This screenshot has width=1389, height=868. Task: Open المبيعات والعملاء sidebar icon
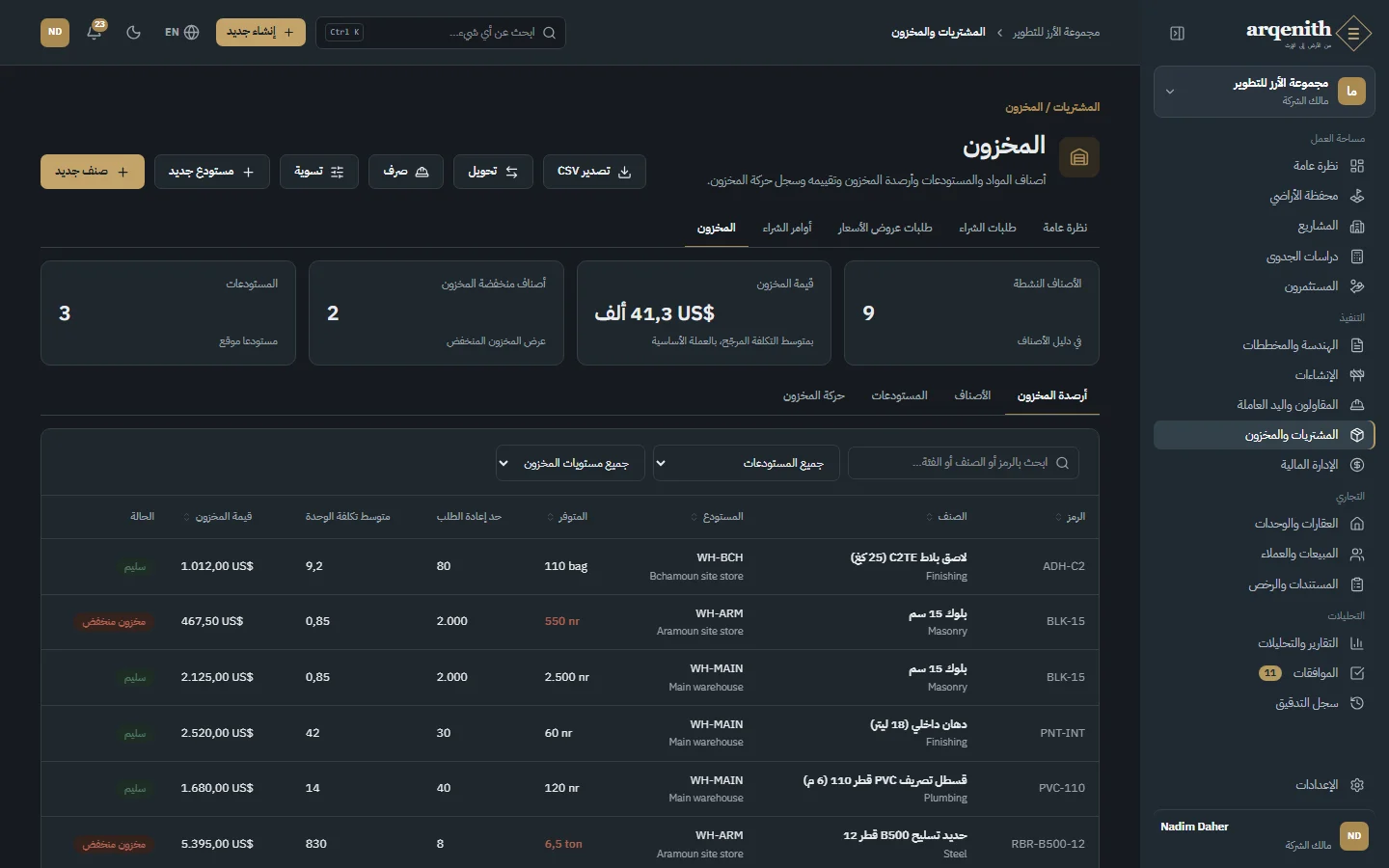coord(1357,554)
